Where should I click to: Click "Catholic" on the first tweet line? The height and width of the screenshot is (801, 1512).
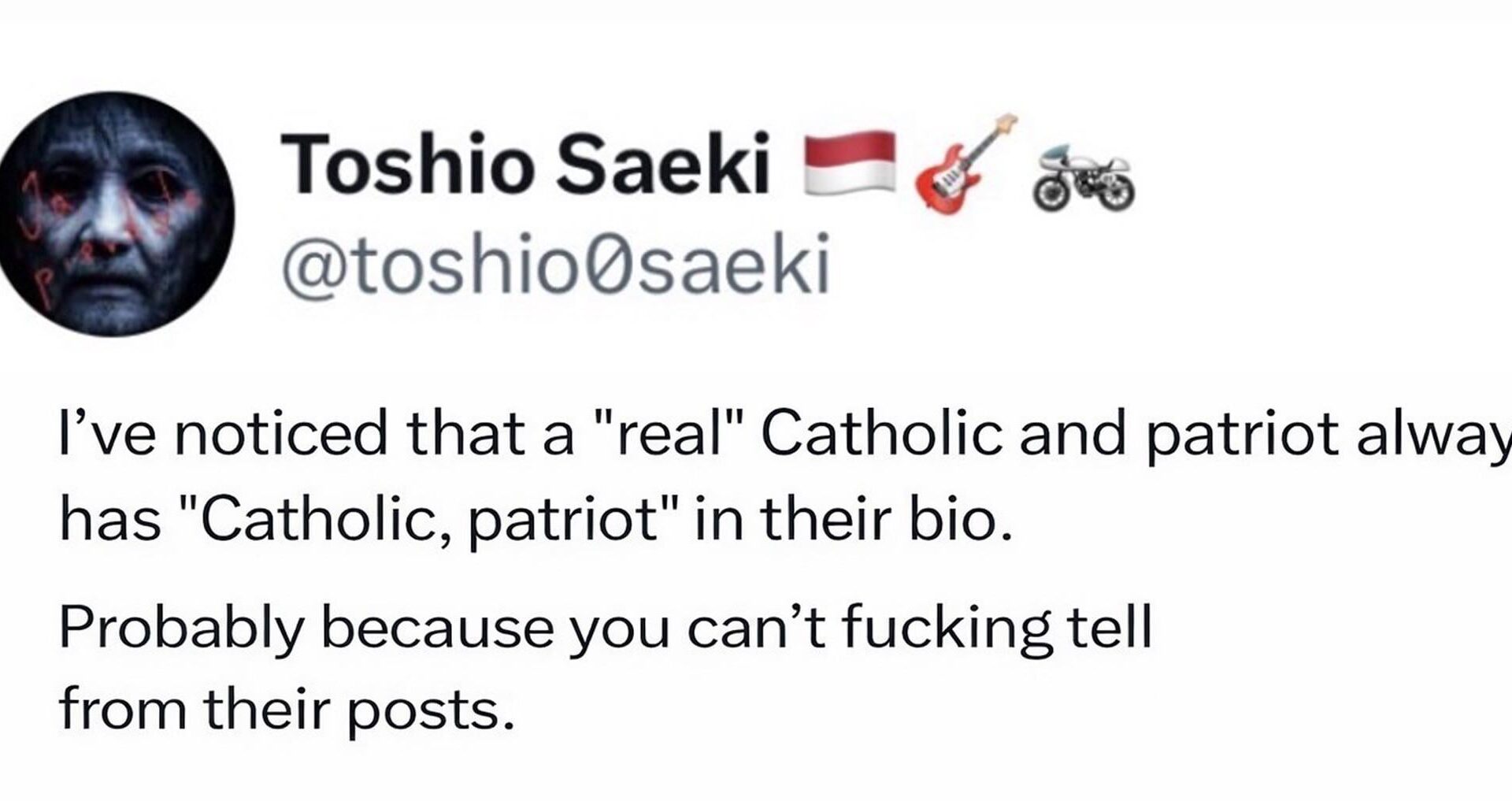click(x=880, y=434)
